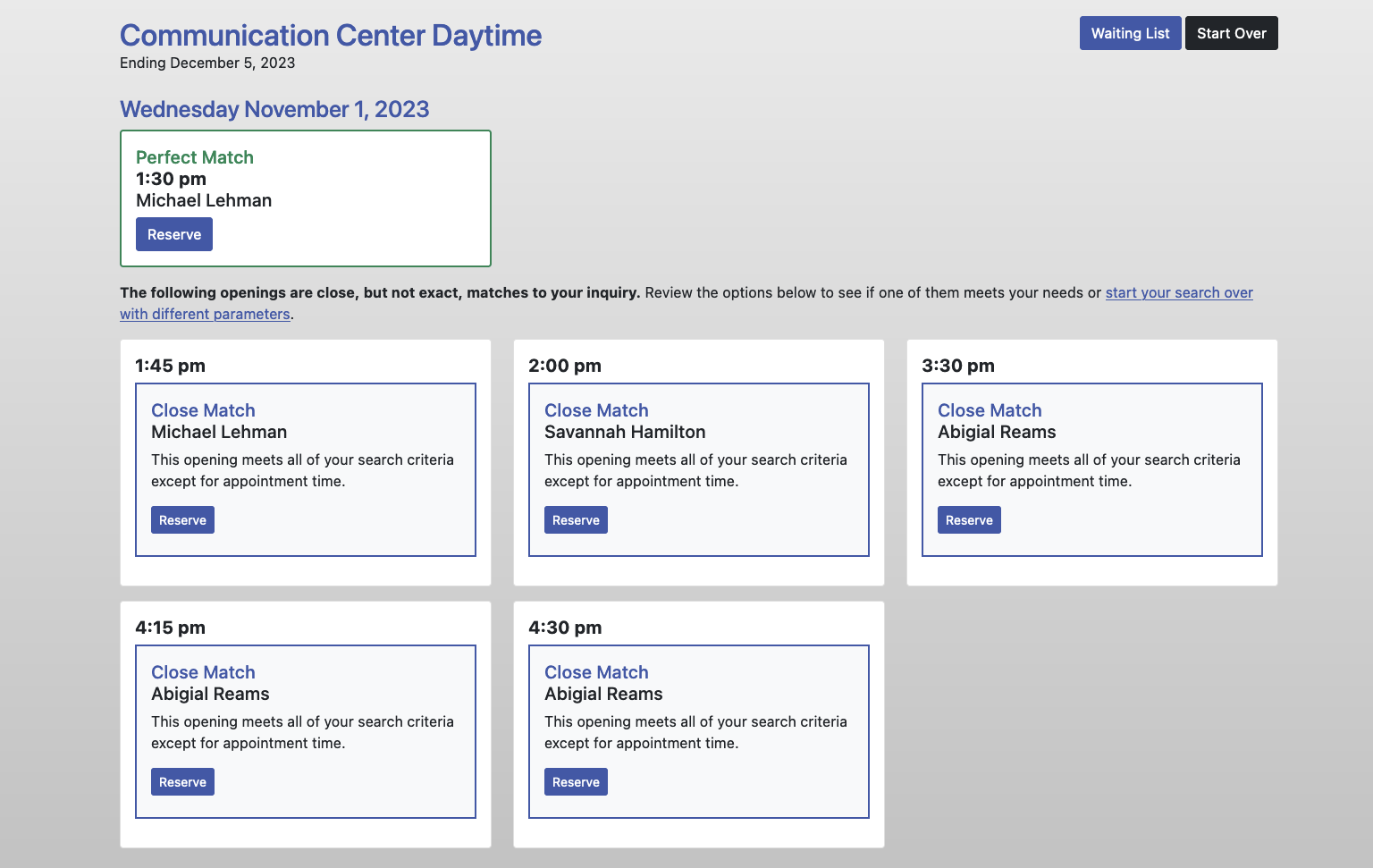The height and width of the screenshot is (868, 1373).
Task: Click the bold openings description text
Action: 380,292
